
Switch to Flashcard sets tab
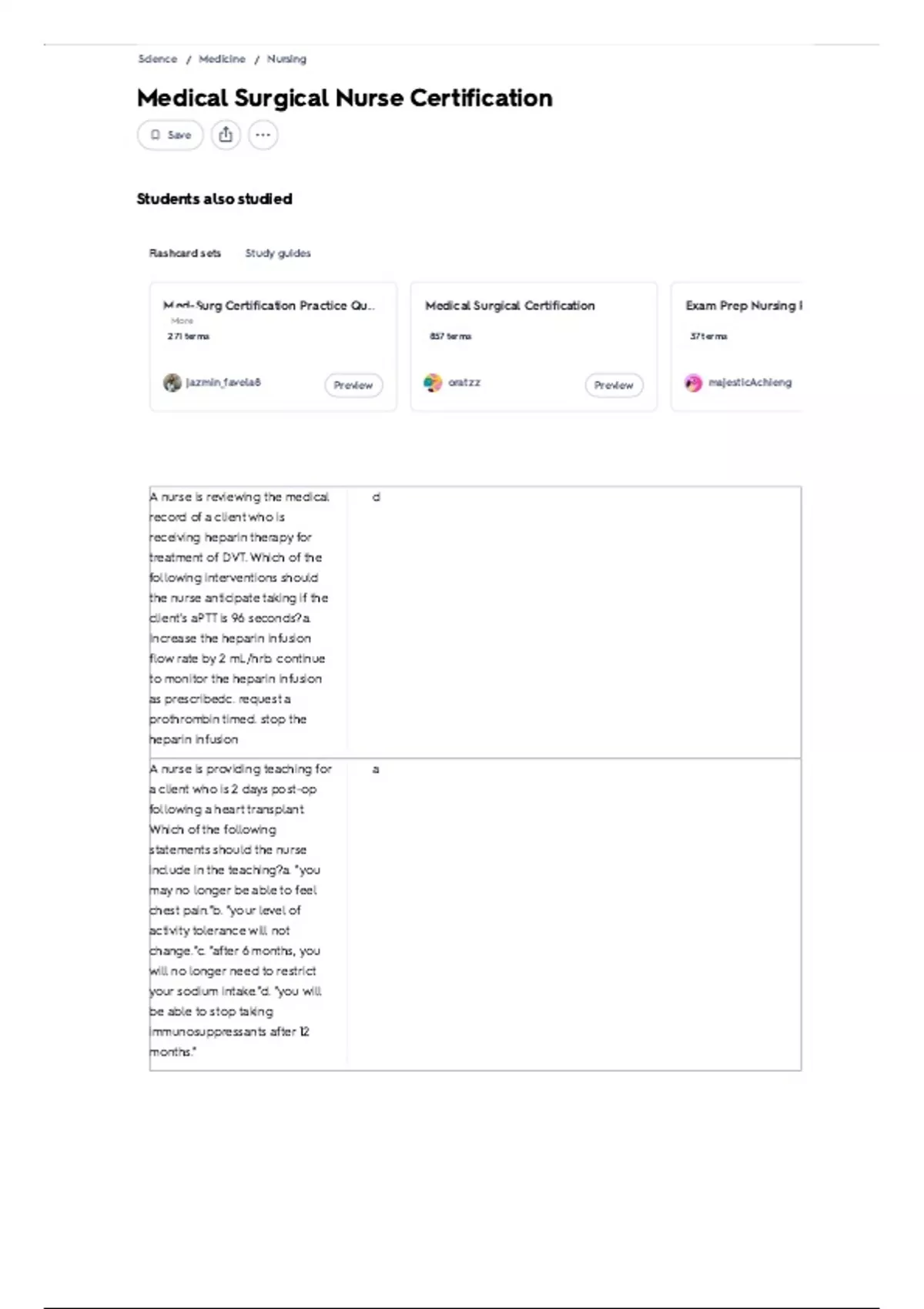pyautogui.click(x=185, y=253)
